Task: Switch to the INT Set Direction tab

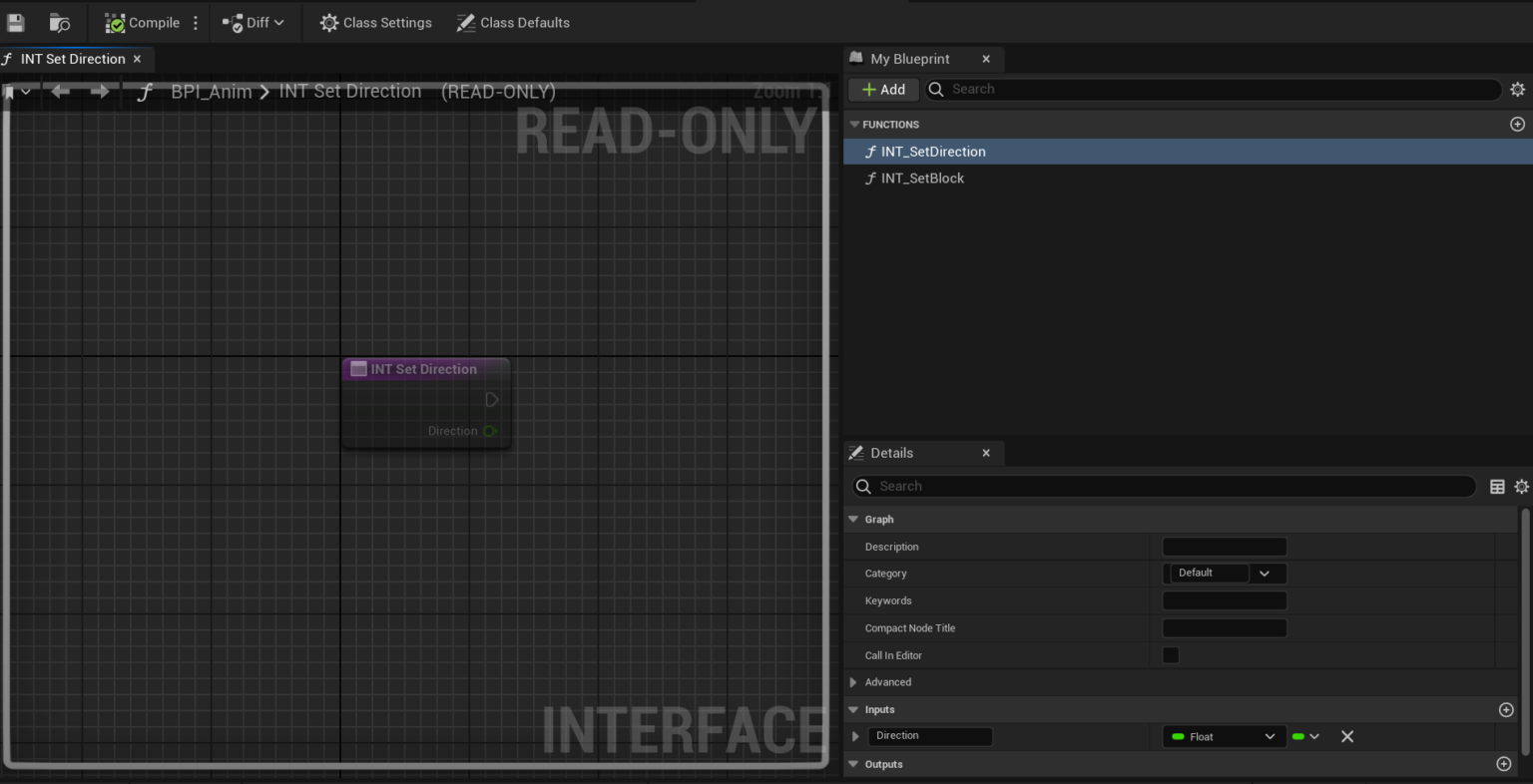Action: point(70,58)
